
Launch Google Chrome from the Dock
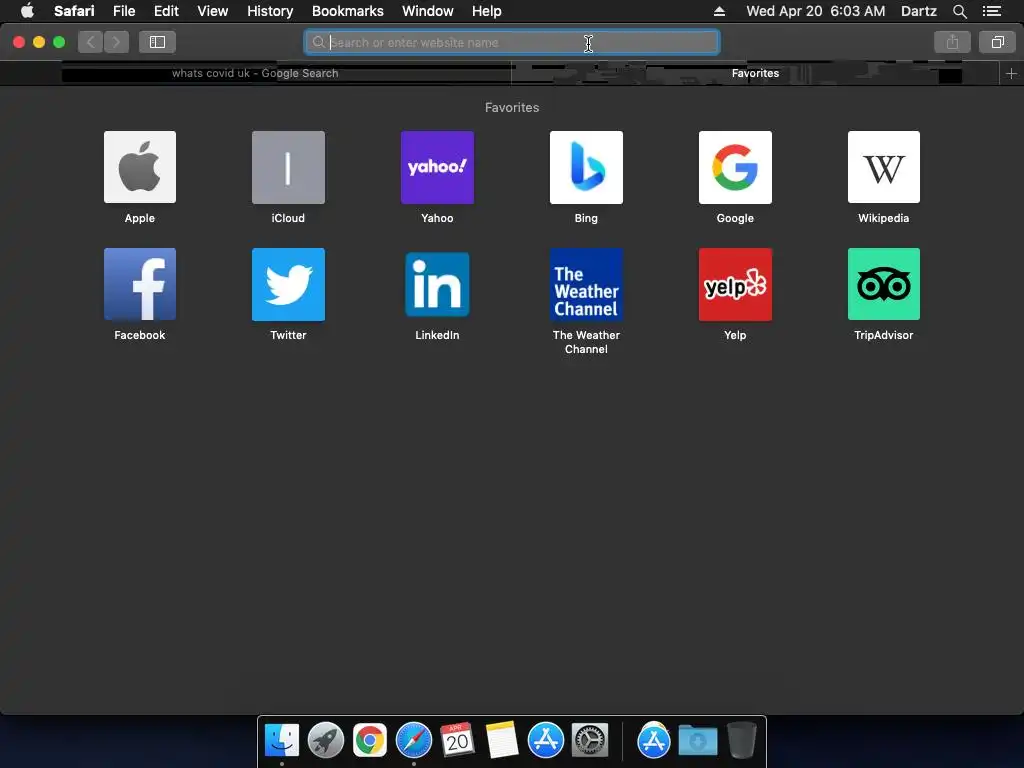click(370, 741)
